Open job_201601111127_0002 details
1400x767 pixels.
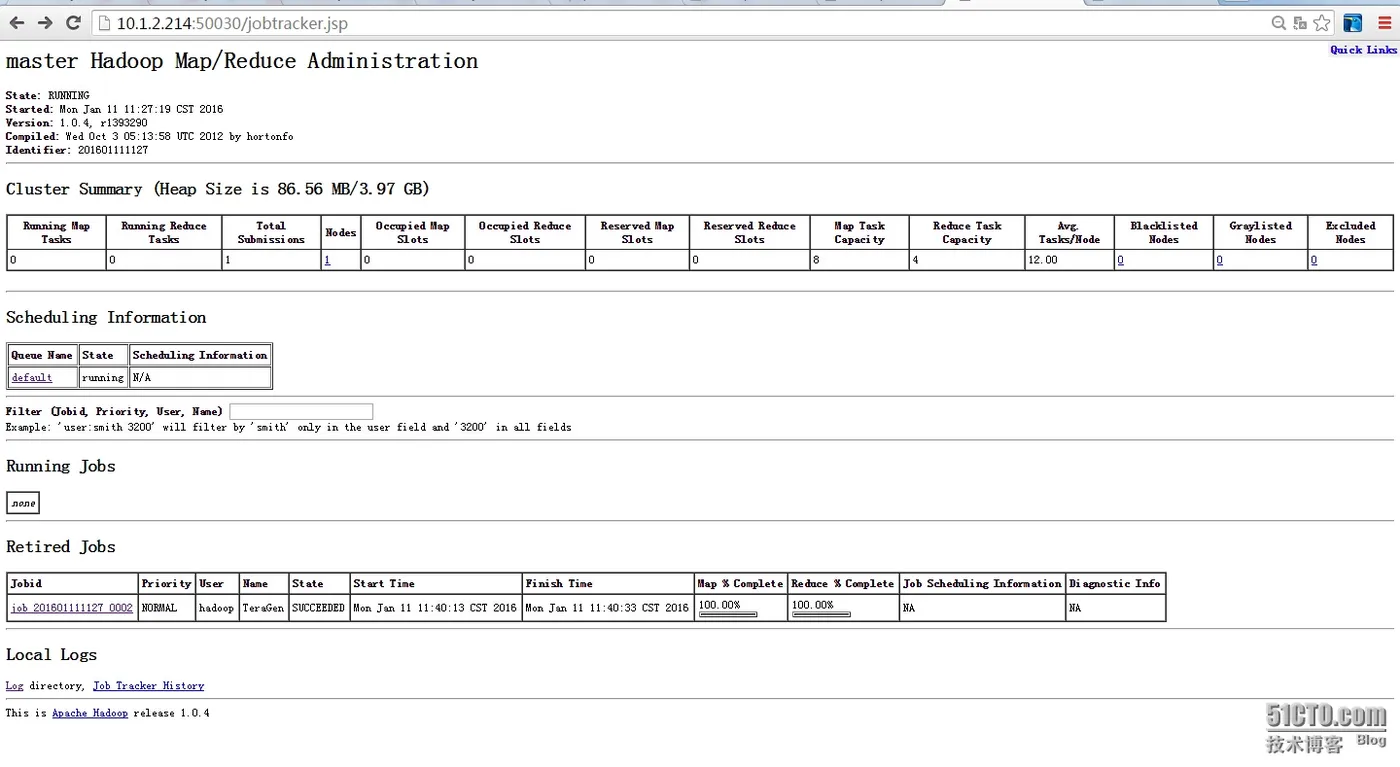click(x=72, y=608)
